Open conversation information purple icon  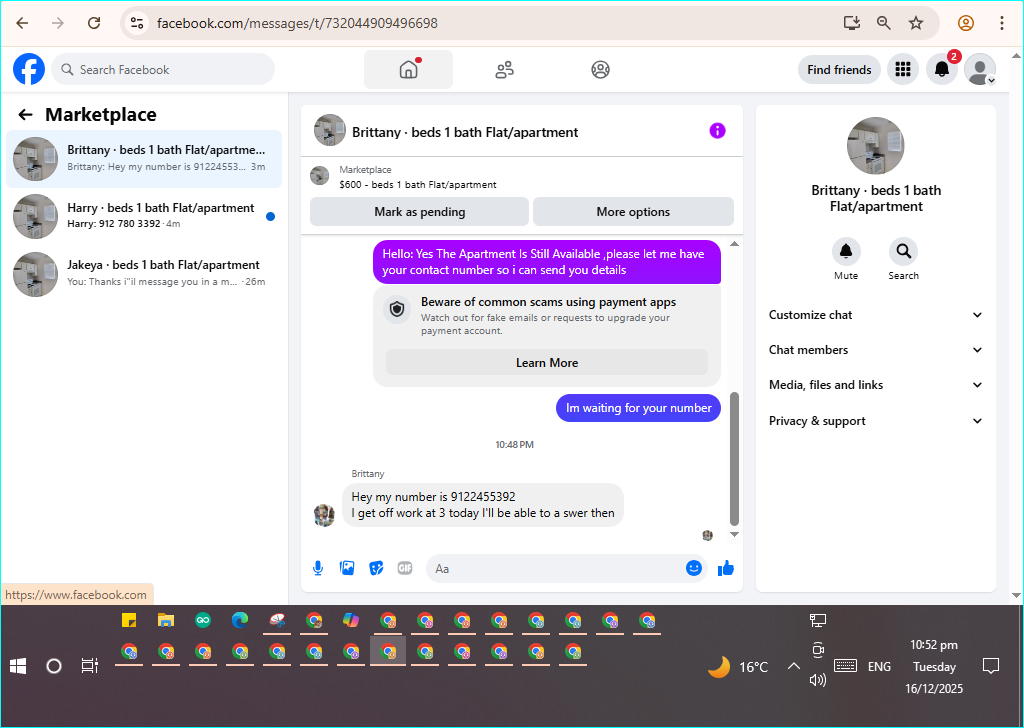[717, 131]
